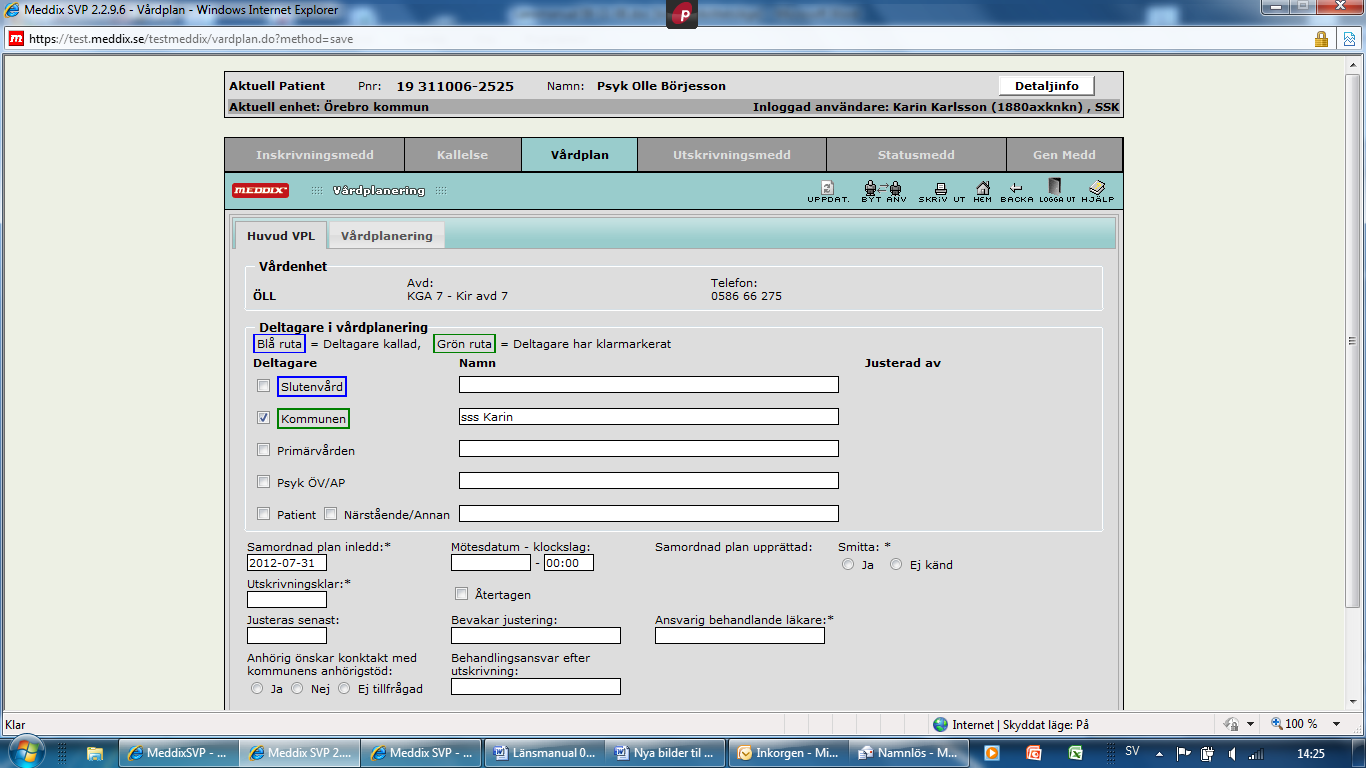Viewport: 1366px width, 768px height.
Task: Click the Mötesdatum date field
Action: click(491, 563)
